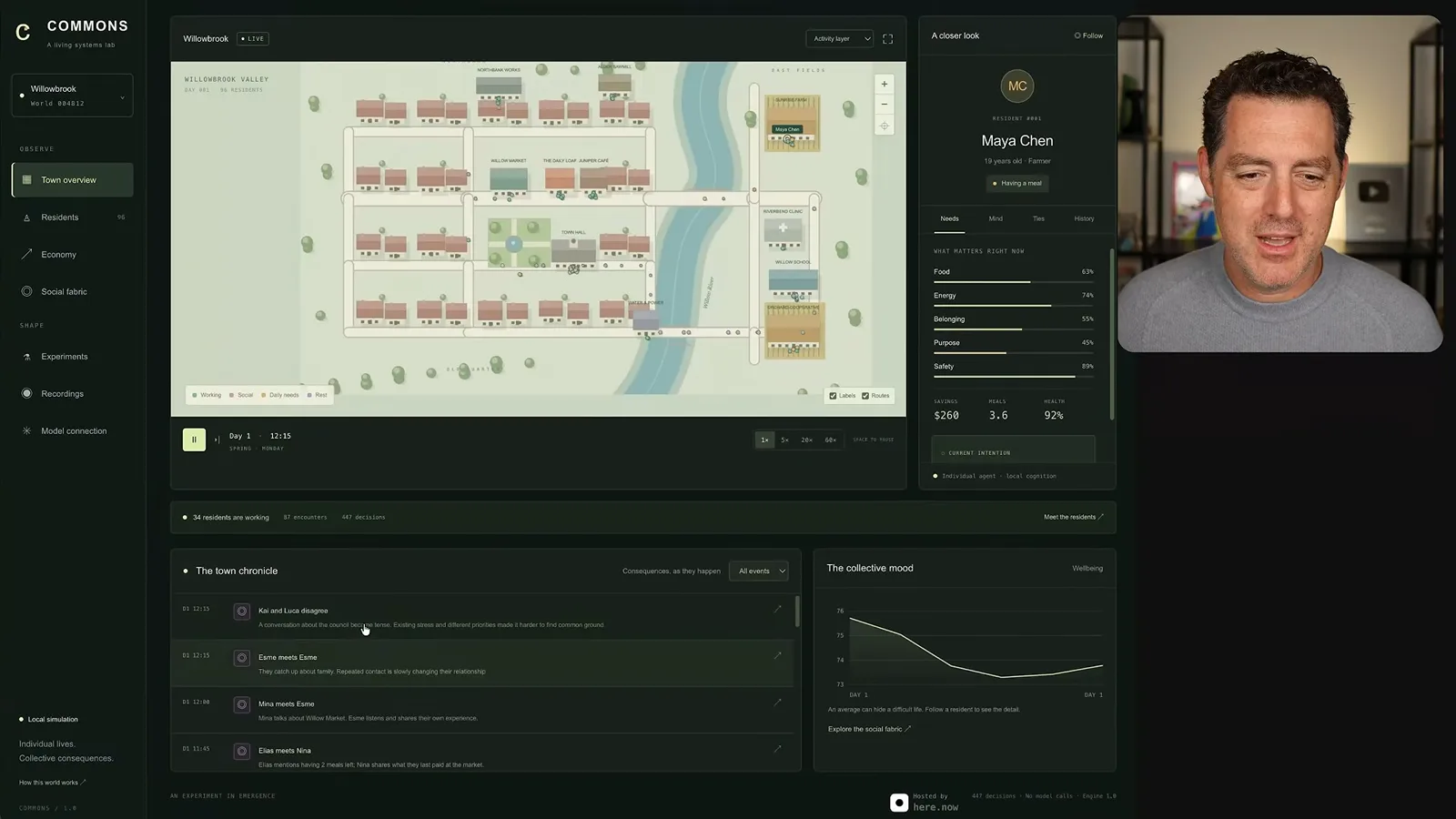
Task: Click the Experiments flask icon
Action: [26, 357]
